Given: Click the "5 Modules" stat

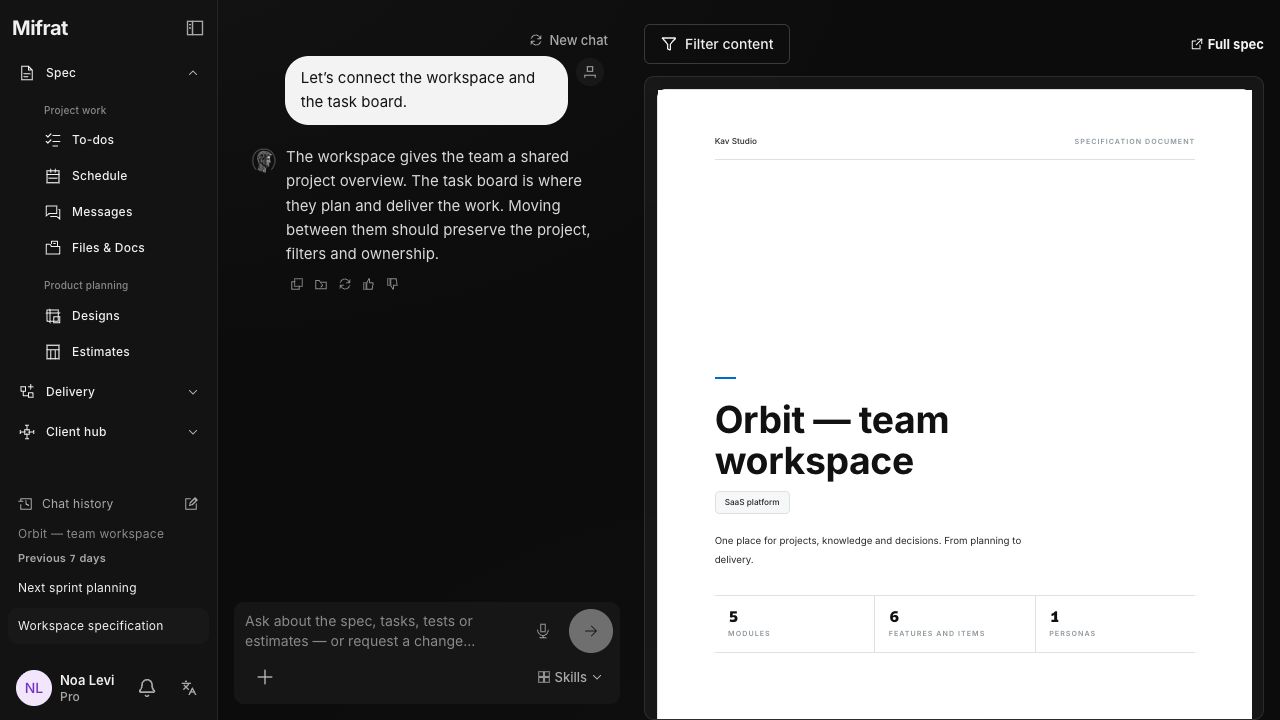Looking at the screenshot, I should 794,624.
